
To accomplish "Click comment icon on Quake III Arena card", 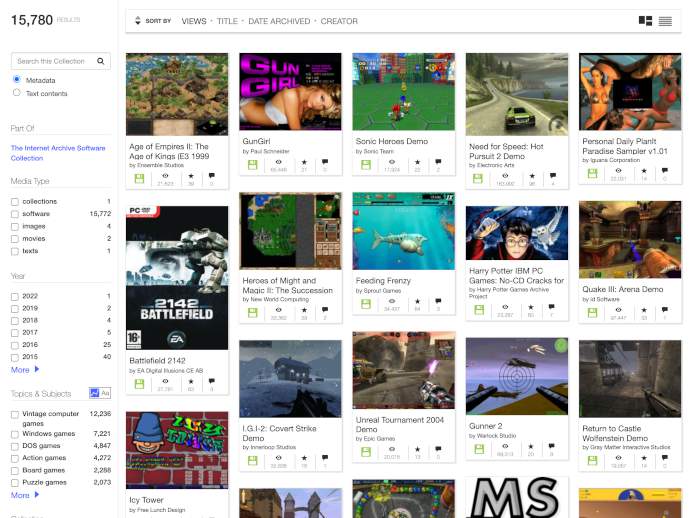I will (665, 310).
